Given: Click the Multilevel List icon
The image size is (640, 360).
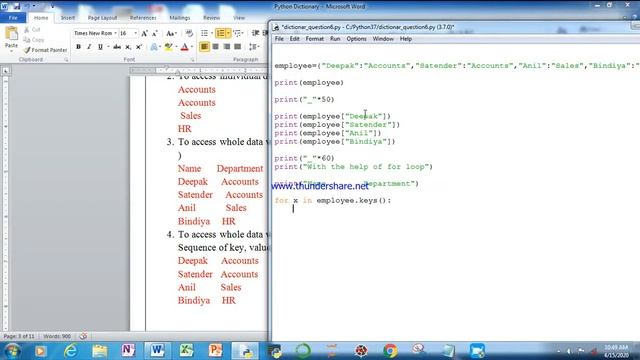Looking at the screenshot, I should (x=238, y=33).
